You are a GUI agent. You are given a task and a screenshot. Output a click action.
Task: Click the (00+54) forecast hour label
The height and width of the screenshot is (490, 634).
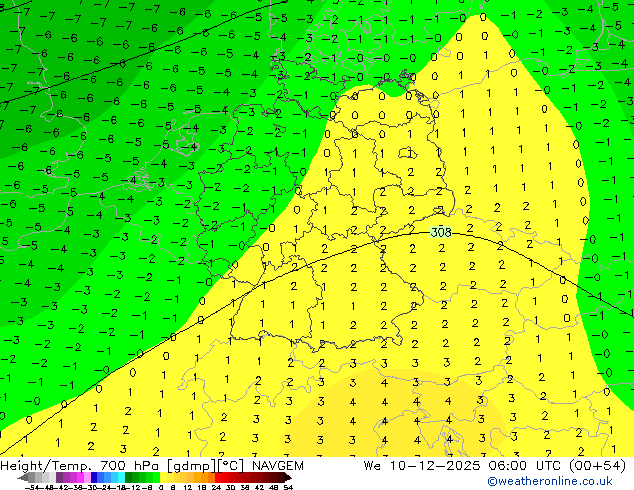[x=598, y=466]
